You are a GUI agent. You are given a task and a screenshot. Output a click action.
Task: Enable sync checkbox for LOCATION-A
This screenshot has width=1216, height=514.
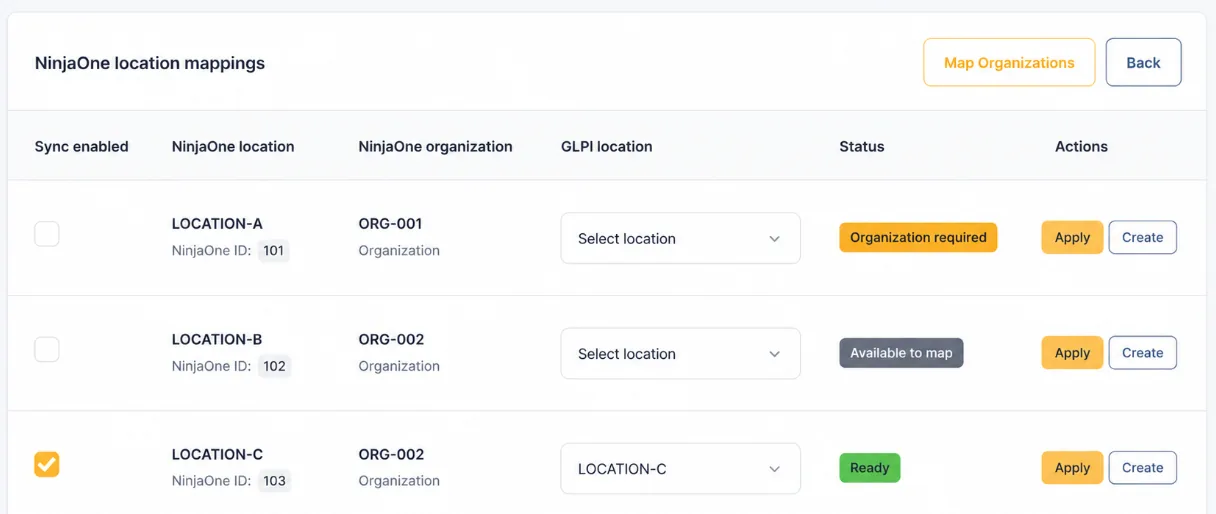click(x=47, y=234)
